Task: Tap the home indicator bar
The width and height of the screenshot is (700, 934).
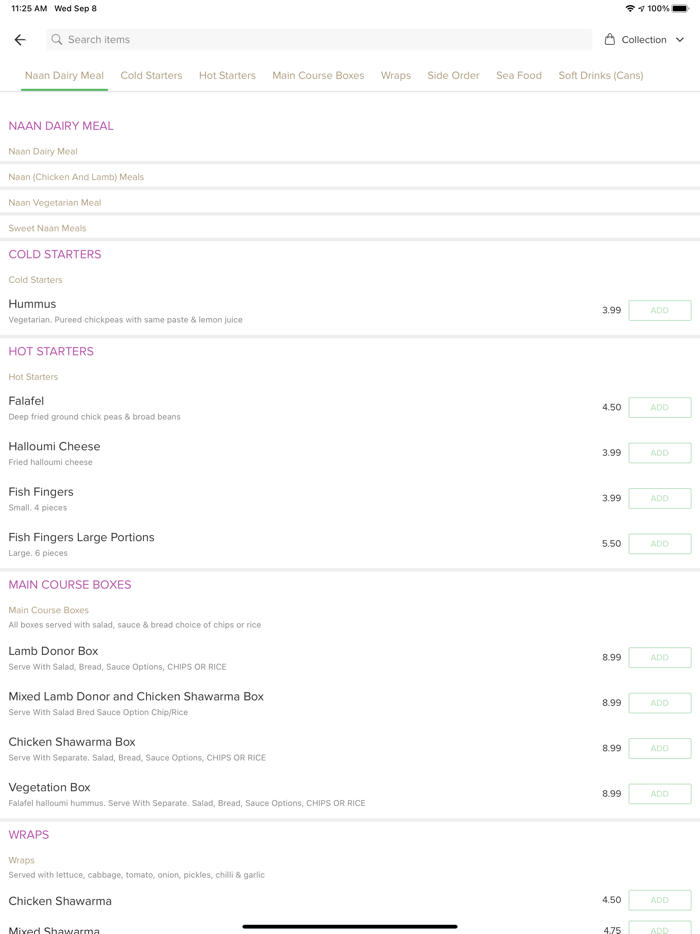Action: [350, 926]
